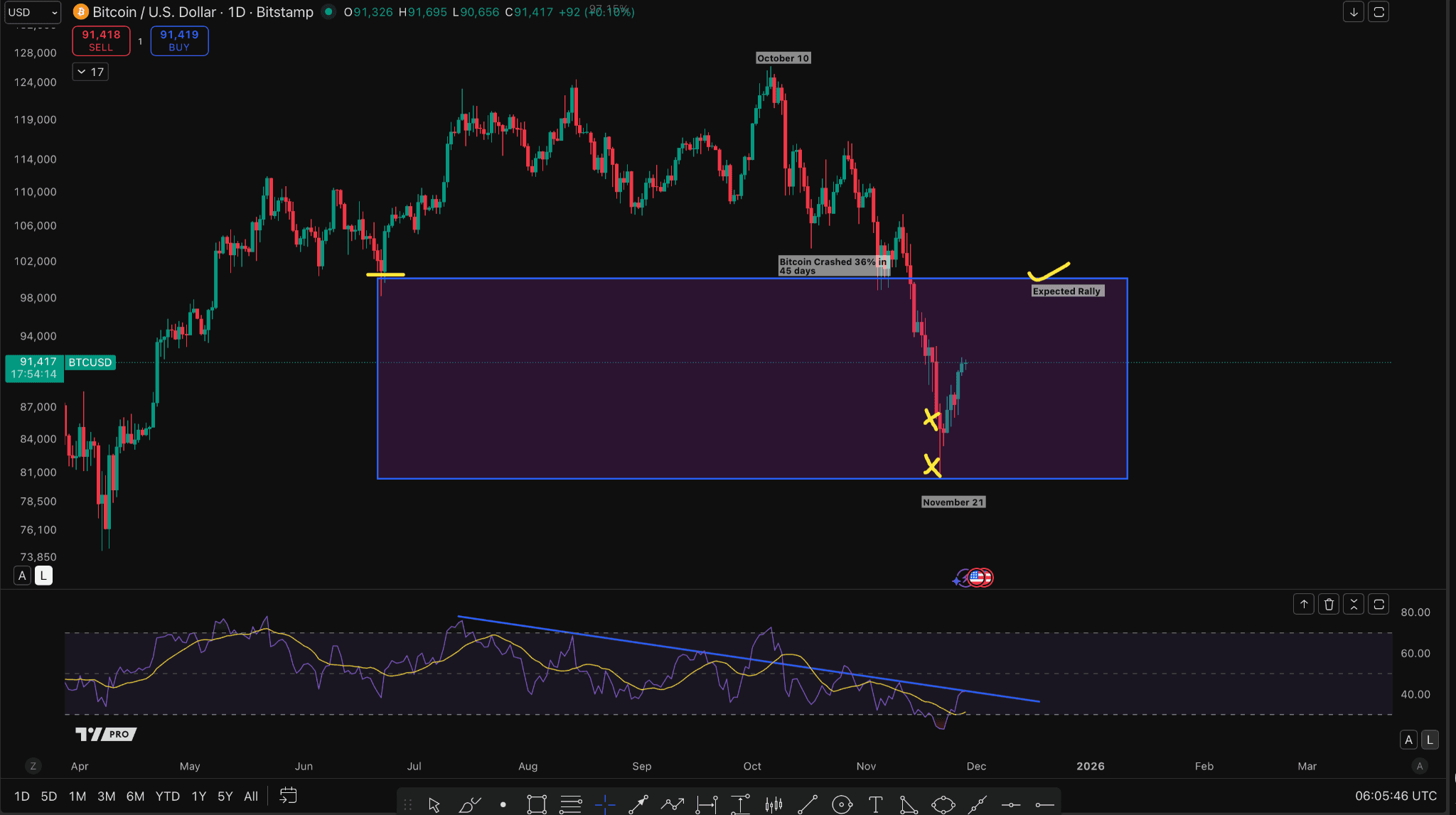Viewport: 1456px width, 815px height.
Task: Select the circle drawing tool
Action: click(842, 804)
